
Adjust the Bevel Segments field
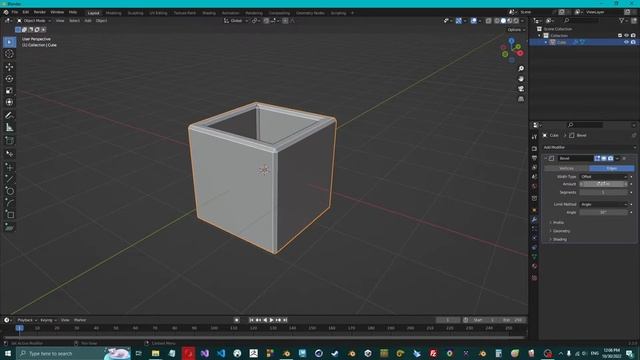tap(603, 192)
